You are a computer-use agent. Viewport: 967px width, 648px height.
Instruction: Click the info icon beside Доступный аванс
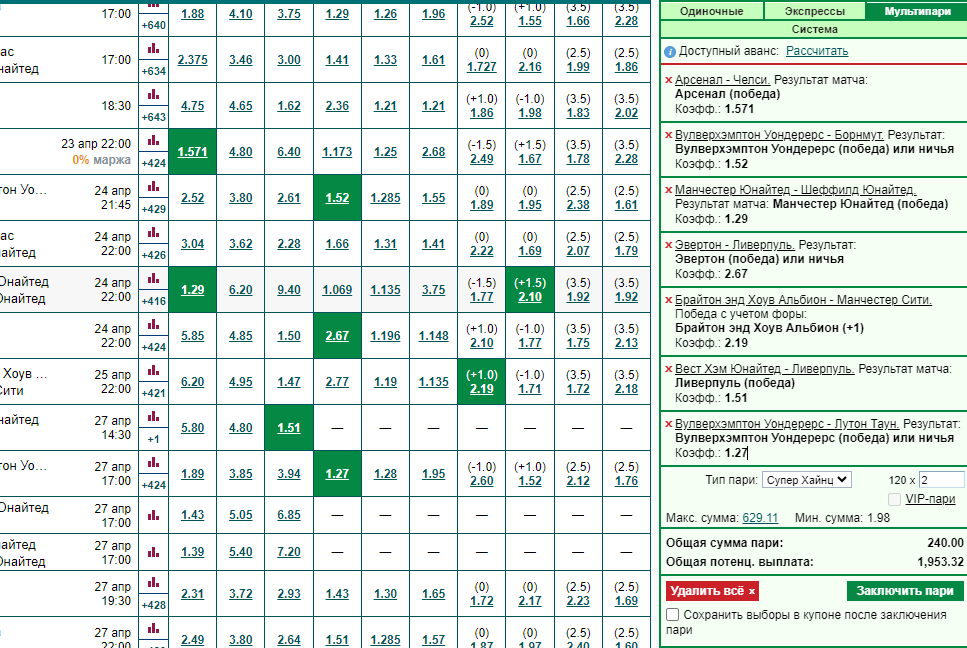tap(670, 52)
